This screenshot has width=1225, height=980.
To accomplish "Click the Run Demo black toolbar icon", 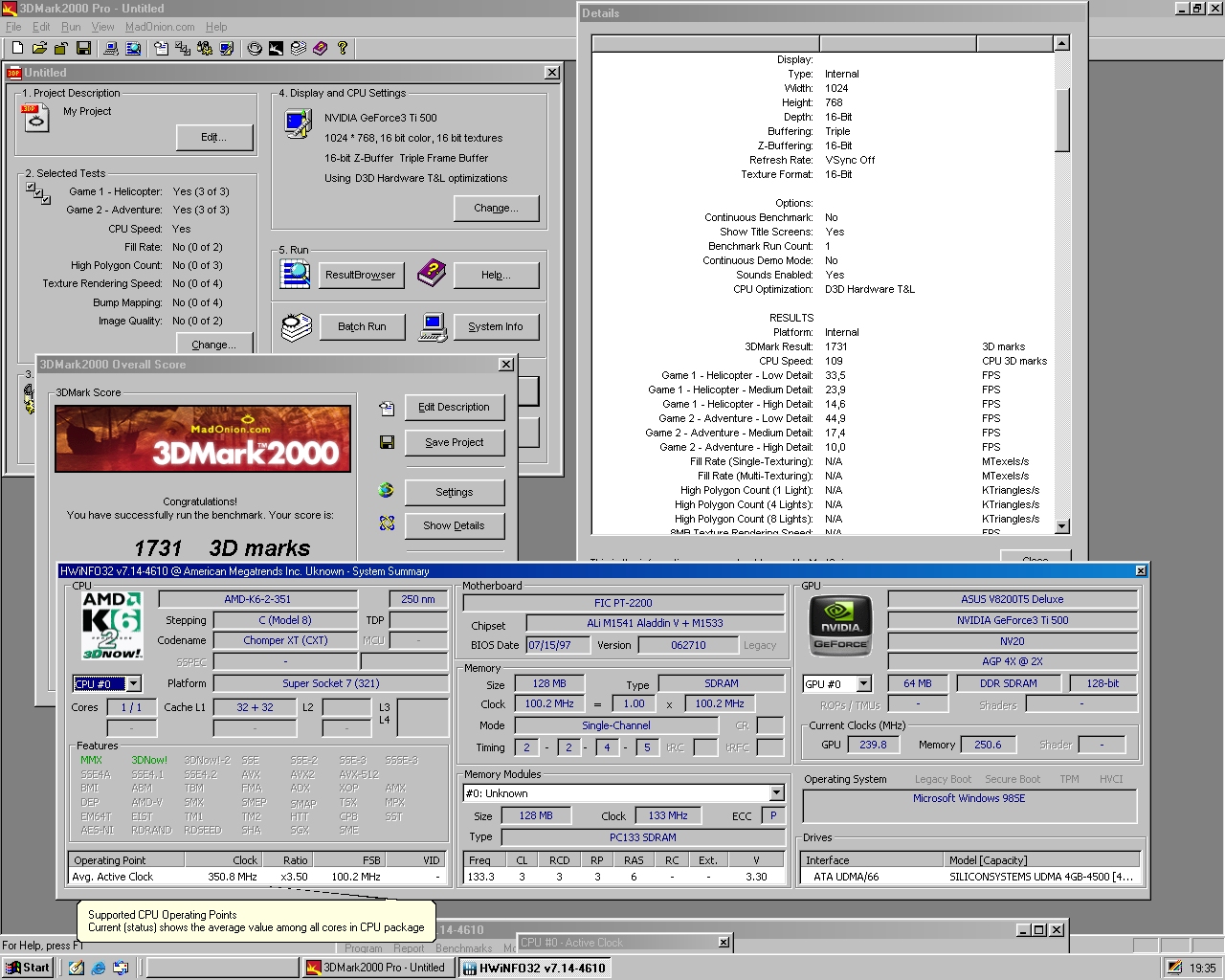I will click(276, 48).
